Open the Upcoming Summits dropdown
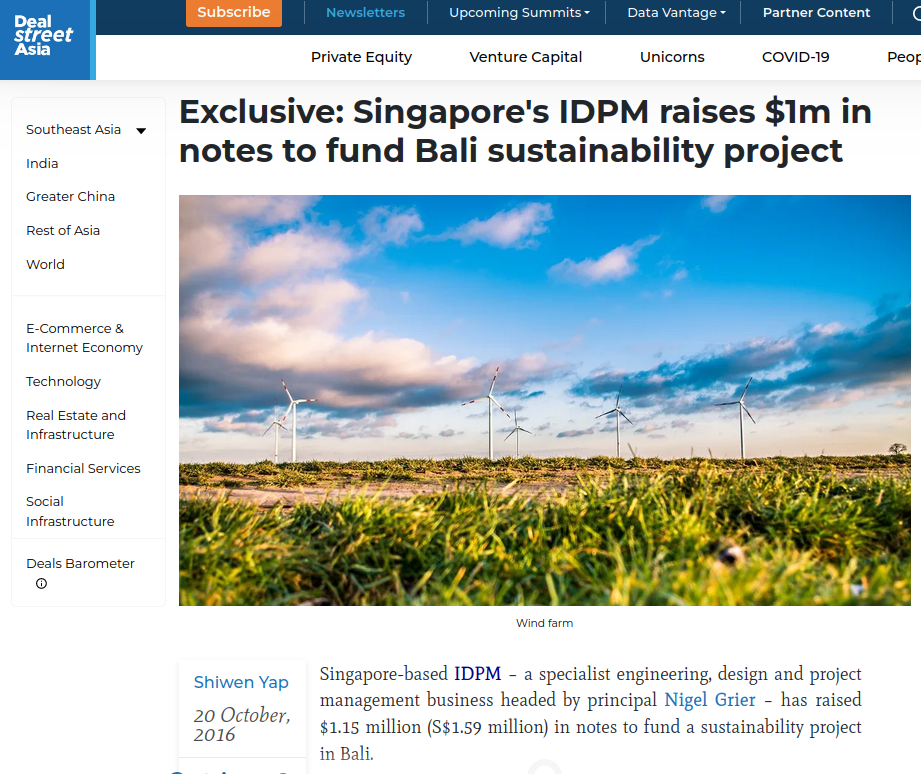921x774 pixels. tap(519, 13)
